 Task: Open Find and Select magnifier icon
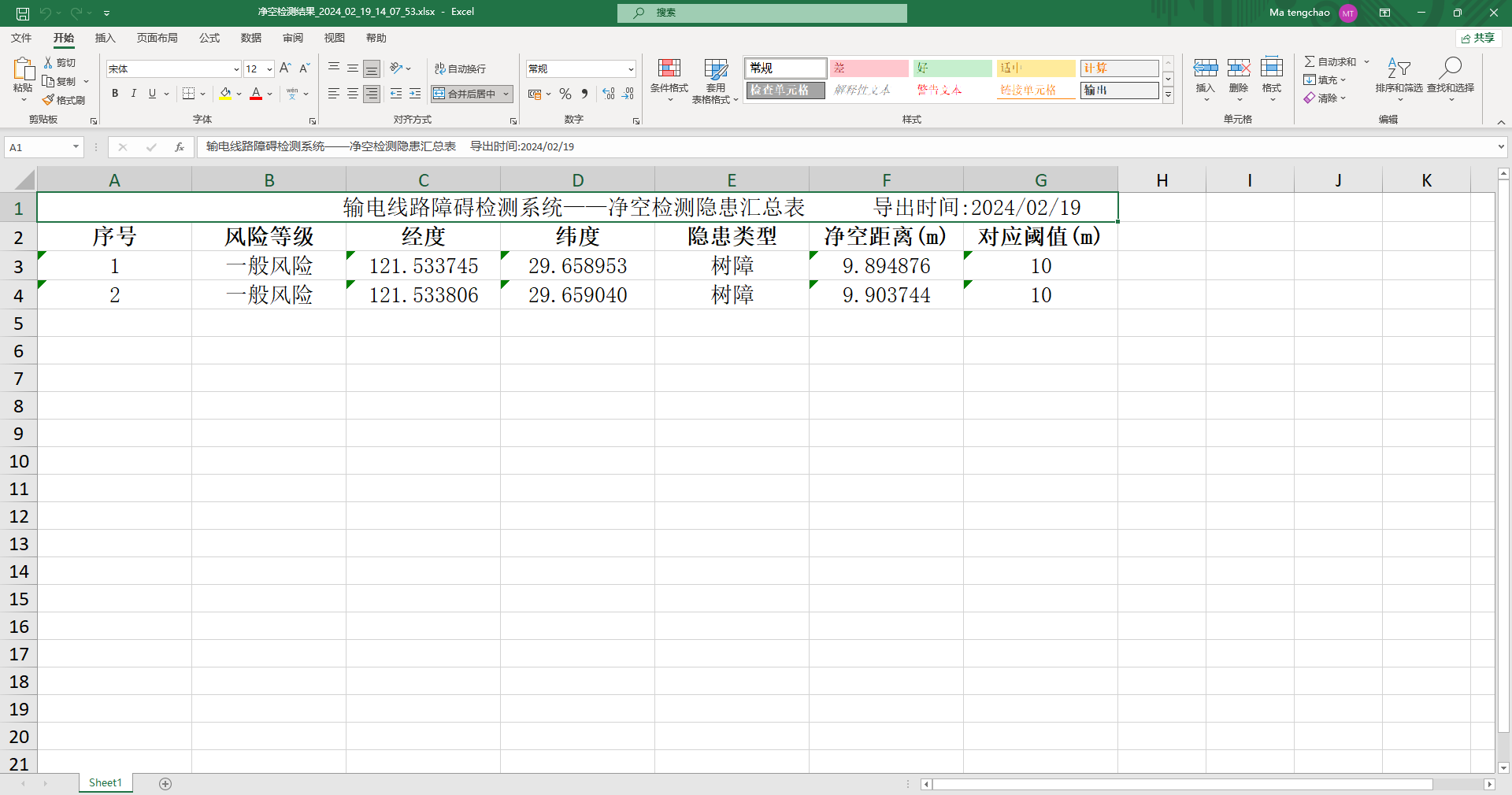1451,68
